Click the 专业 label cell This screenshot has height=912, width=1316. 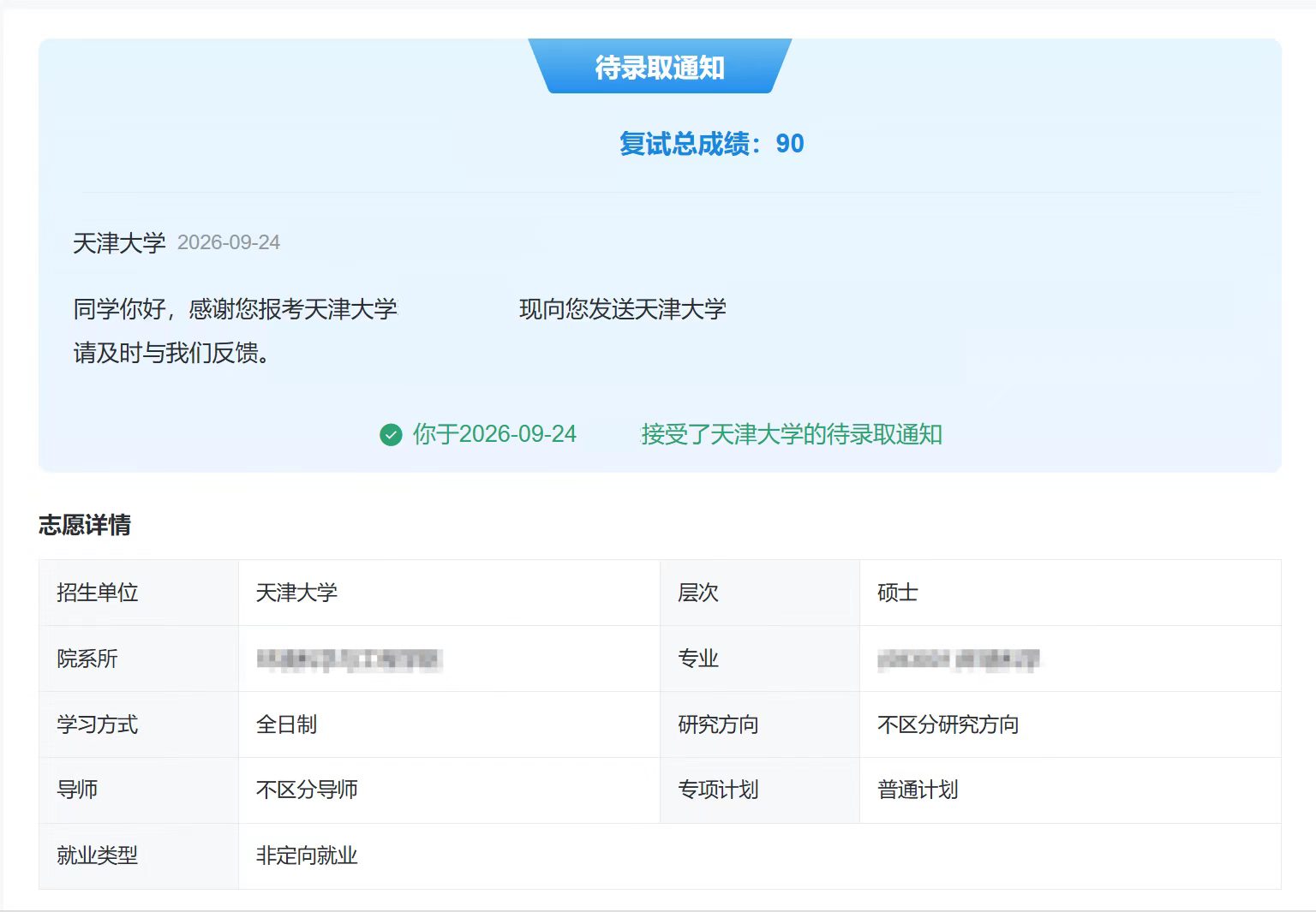[x=760, y=659]
